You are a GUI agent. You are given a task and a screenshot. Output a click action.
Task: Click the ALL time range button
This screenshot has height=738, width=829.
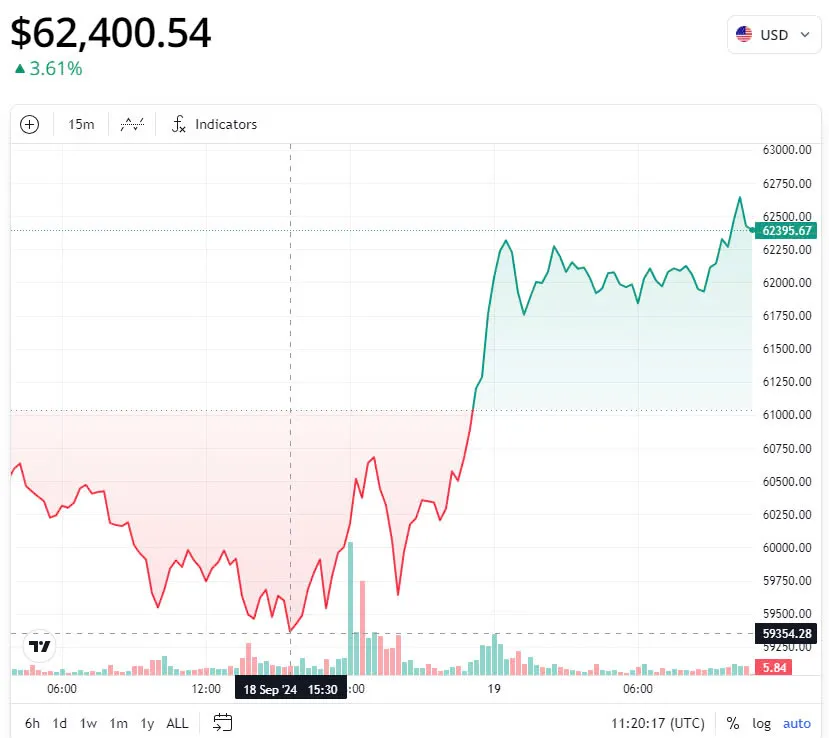(177, 723)
